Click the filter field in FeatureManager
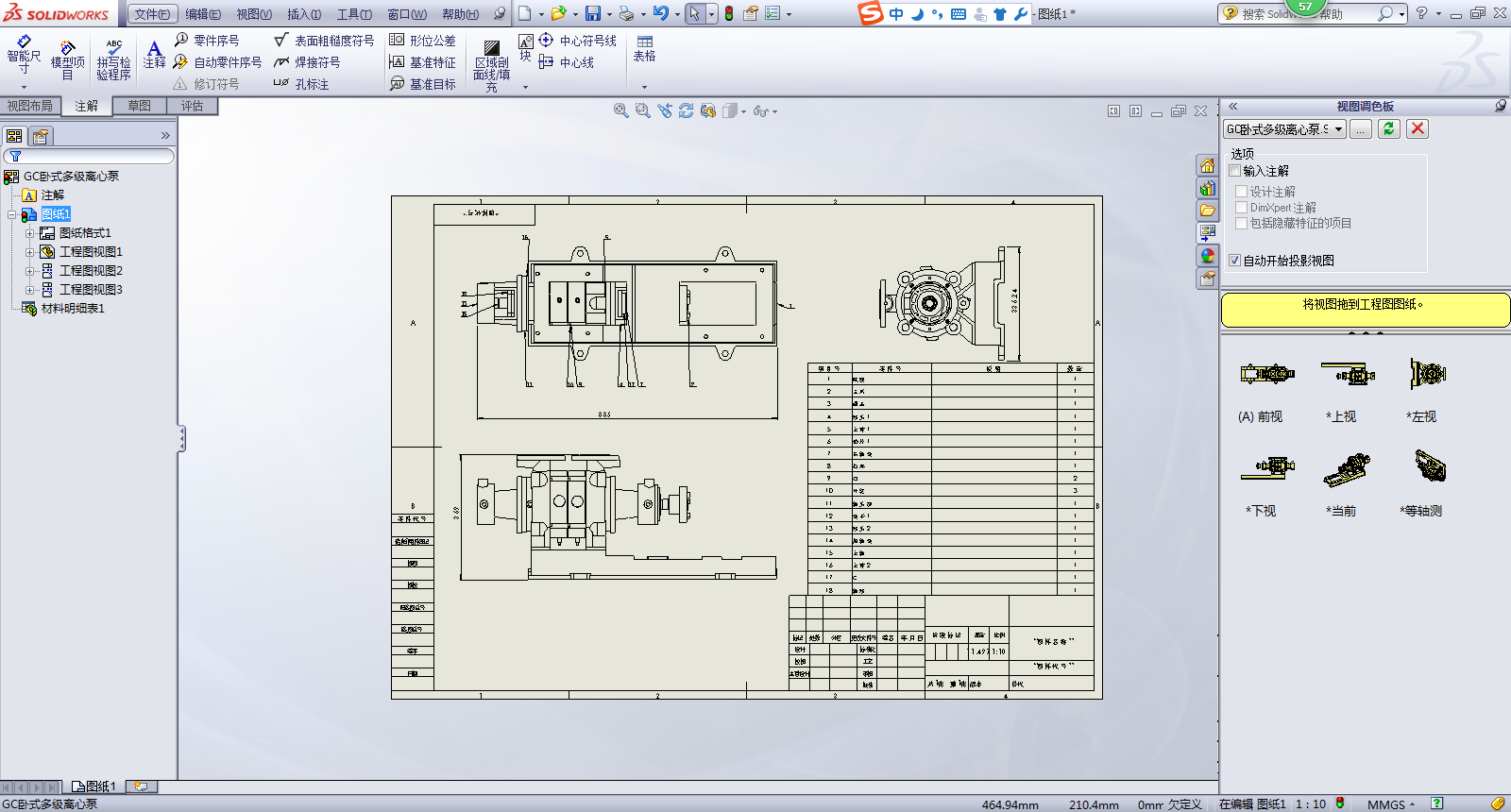 pos(90,156)
